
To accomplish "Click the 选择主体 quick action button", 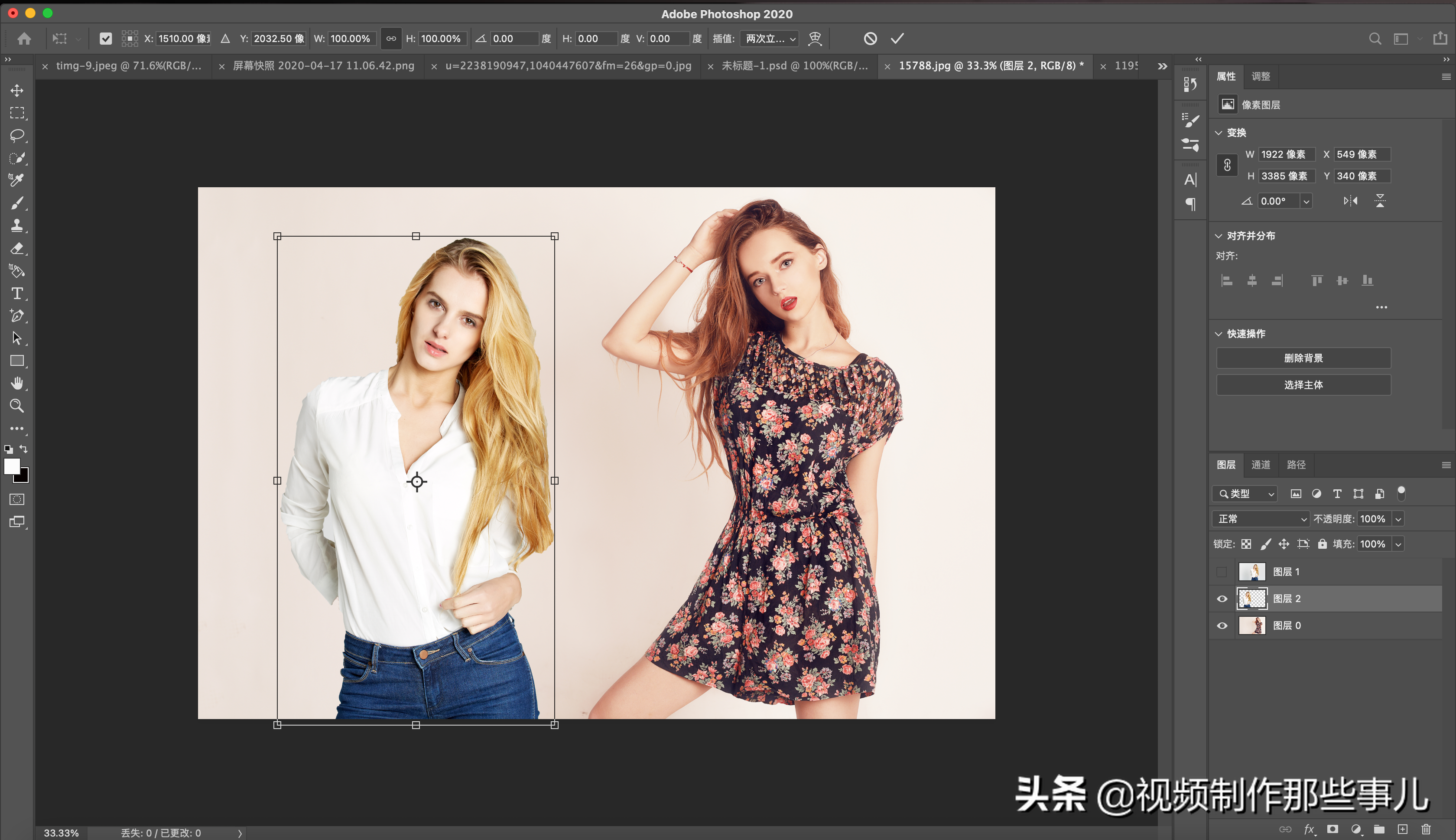I will (x=1303, y=384).
